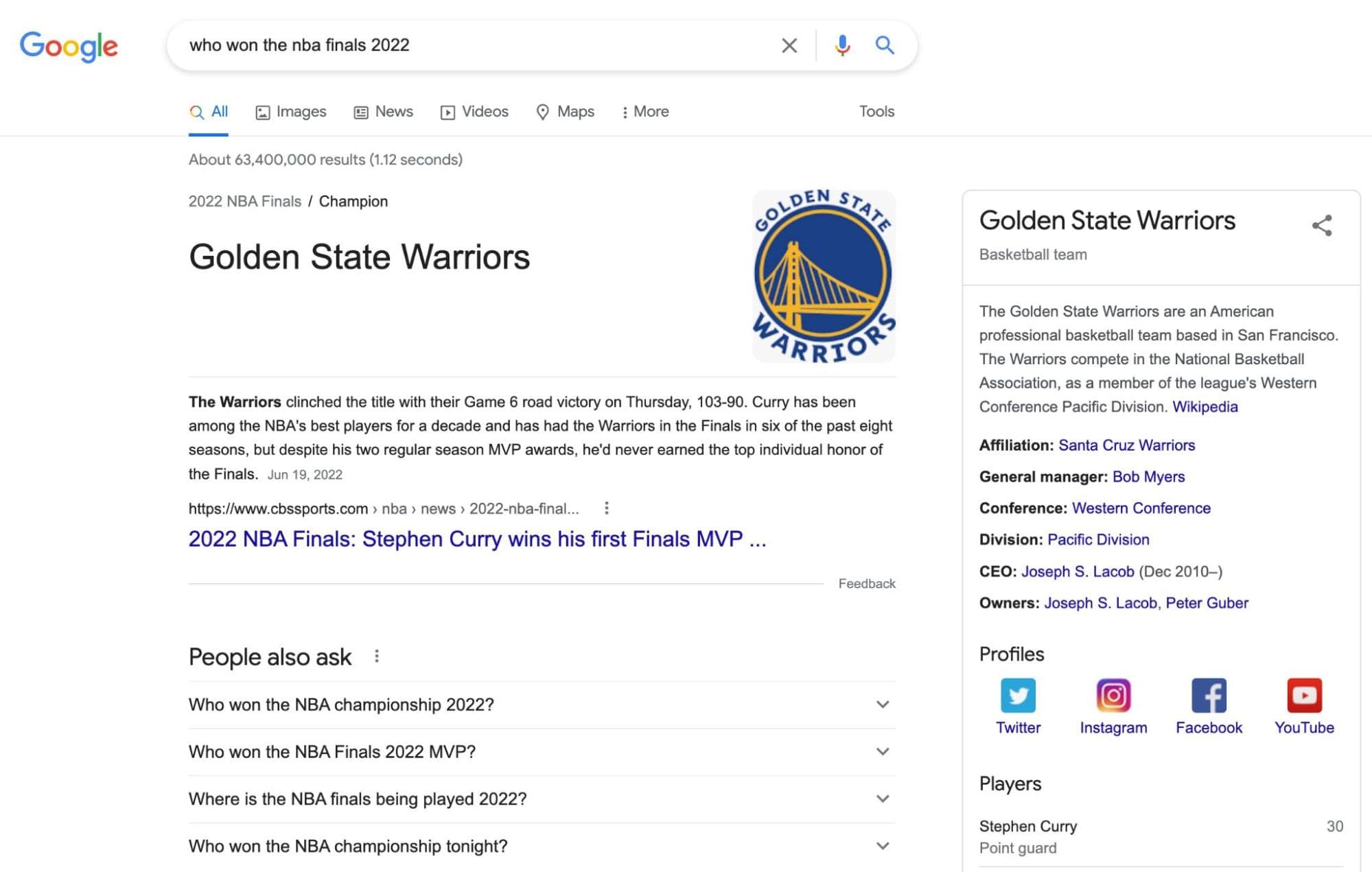Image resolution: width=1372 pixels, height=872 pixels.
Task: Open the Stephen Curry Finals MVP article link
Action: tap(477, 539)
